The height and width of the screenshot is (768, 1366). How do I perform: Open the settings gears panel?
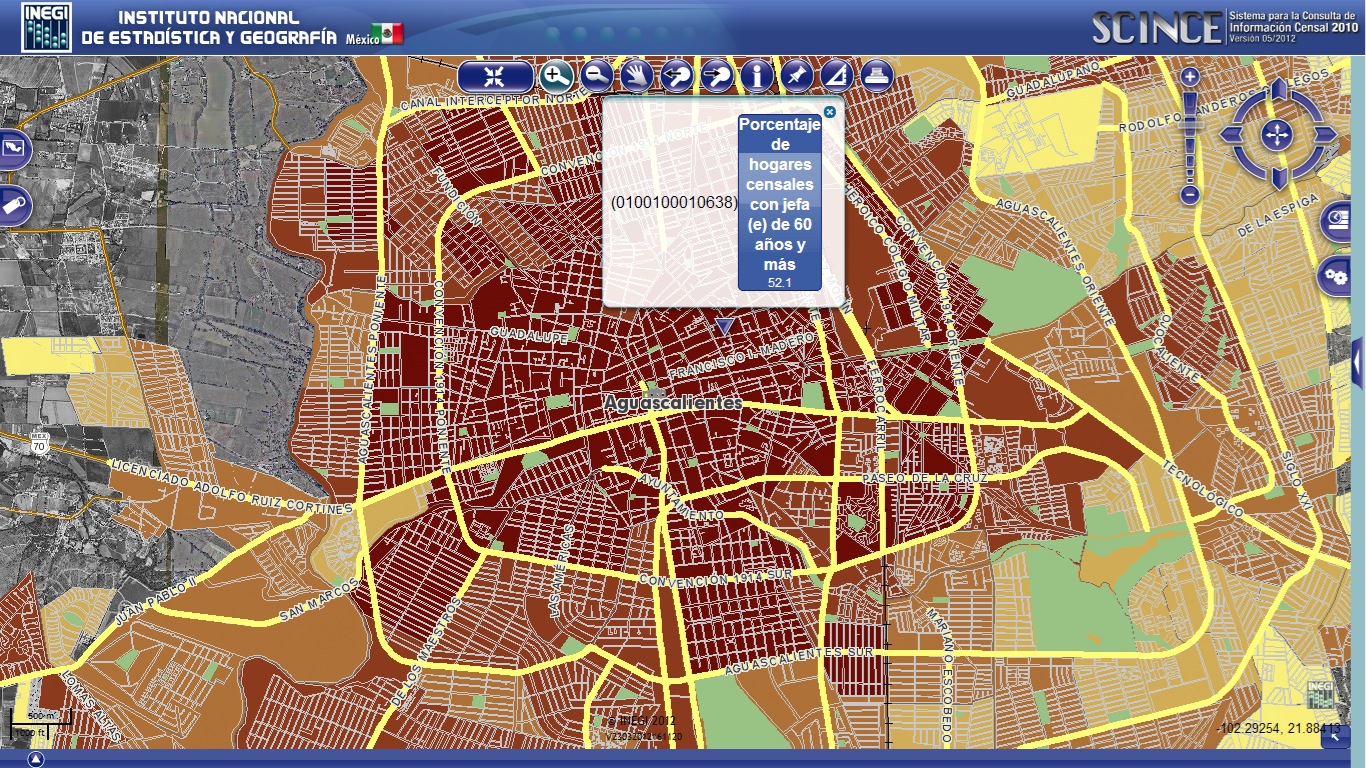(1335, 275)
